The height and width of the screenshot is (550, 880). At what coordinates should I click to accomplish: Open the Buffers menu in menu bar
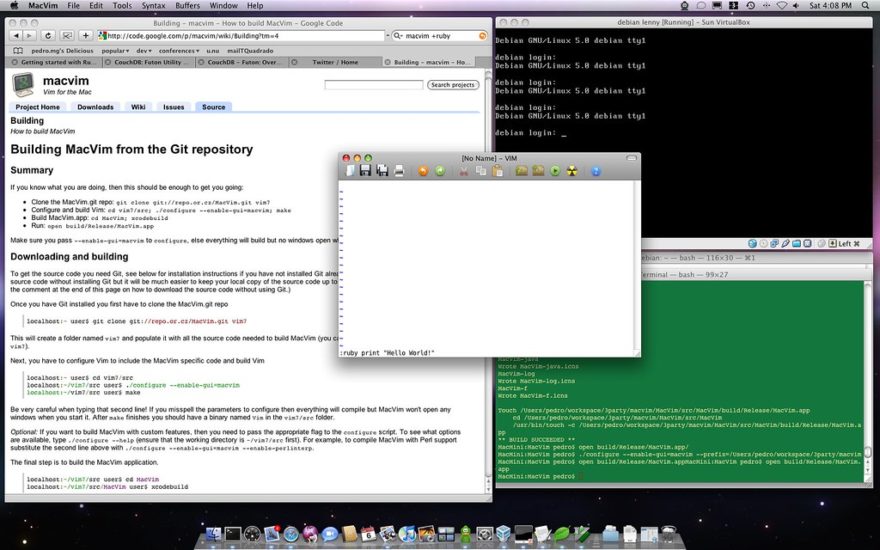point(187,6)
